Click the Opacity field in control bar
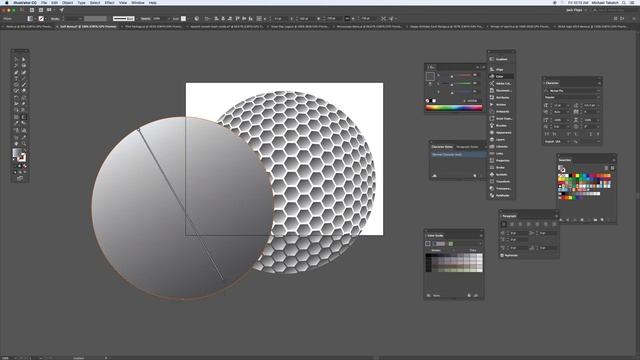Image resolution: width=640 pixels, height=360 pixels. (159, 18)
